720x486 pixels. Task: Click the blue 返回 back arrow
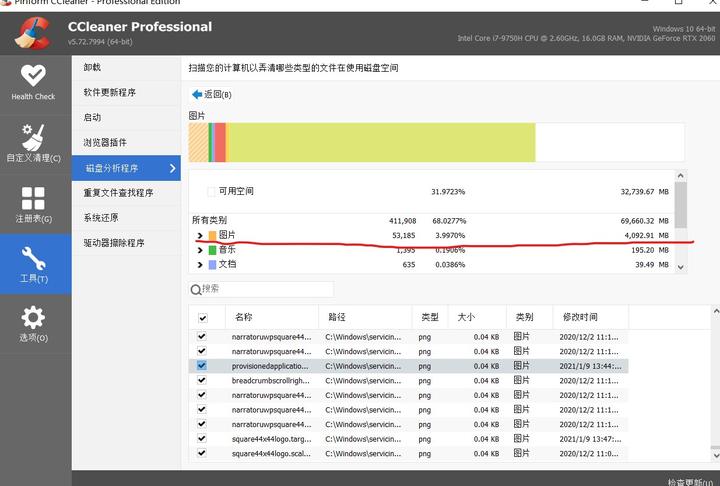[197, 94]
